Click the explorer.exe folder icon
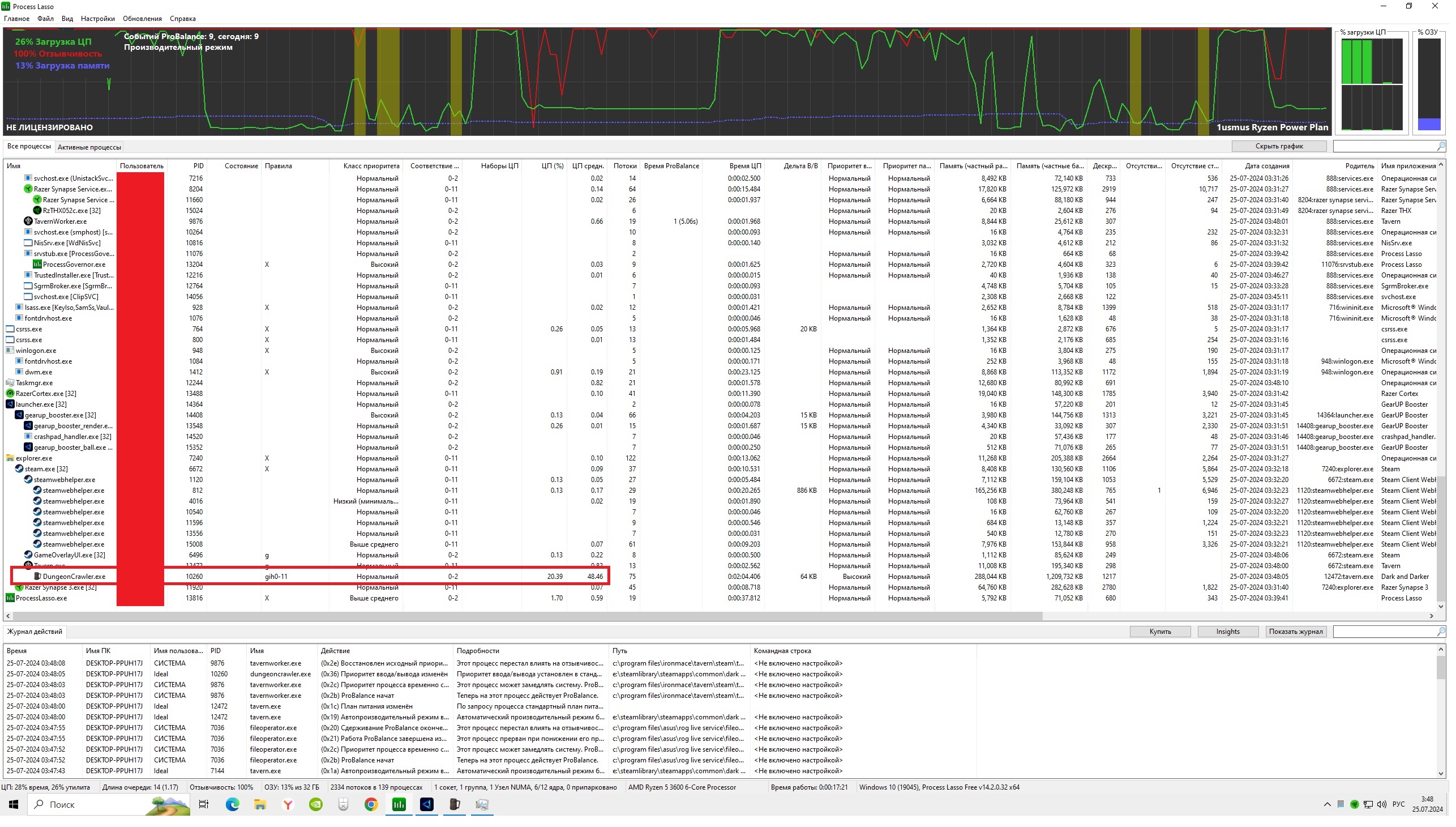Viewport: 1456px width, 827px height. pyautogui.click(x=10, y=458)
